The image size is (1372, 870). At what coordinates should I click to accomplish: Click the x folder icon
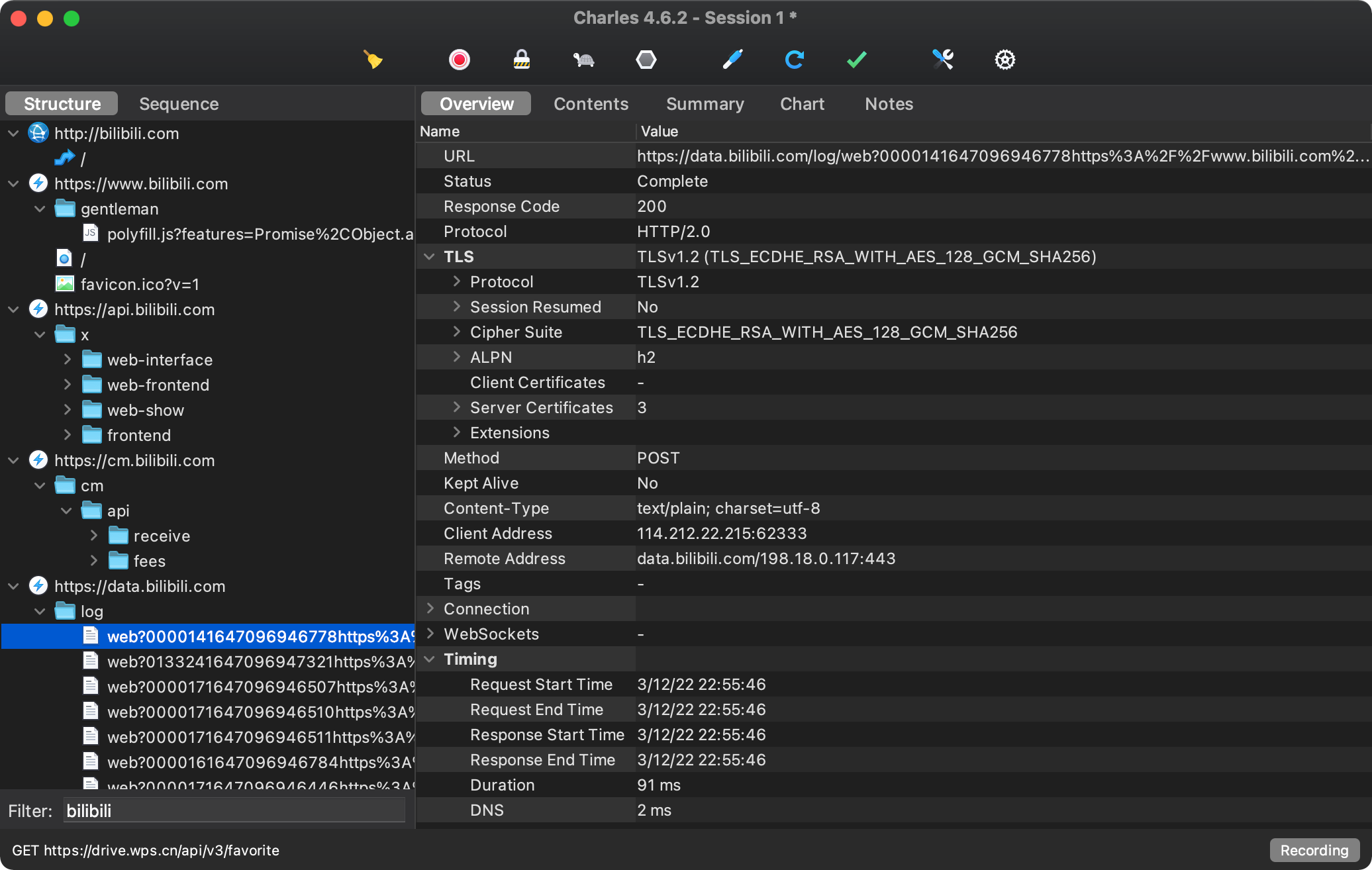pyautogui.click(x=65, y=334)
